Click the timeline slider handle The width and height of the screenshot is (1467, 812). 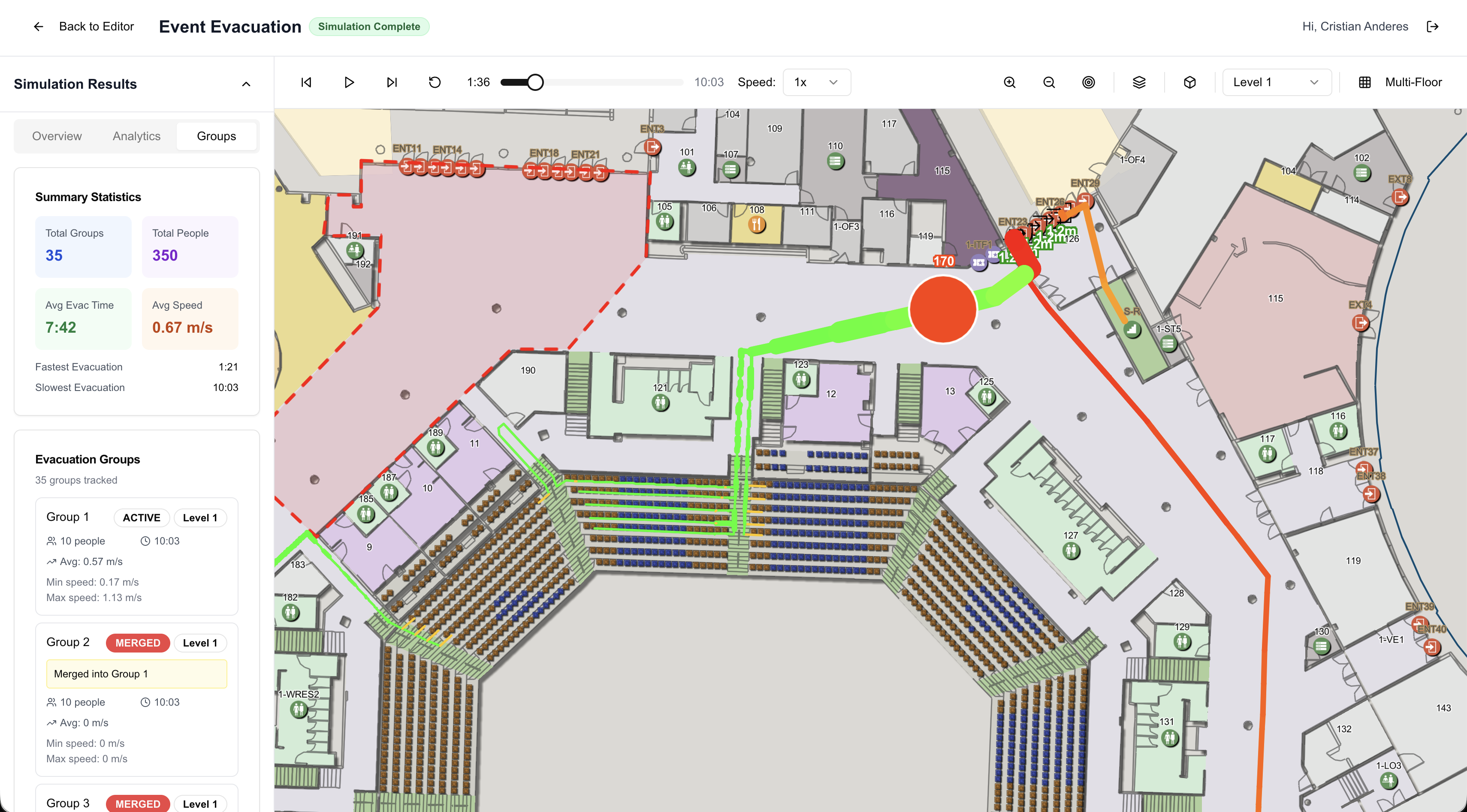pyautogui.click(x=535, y=82)
